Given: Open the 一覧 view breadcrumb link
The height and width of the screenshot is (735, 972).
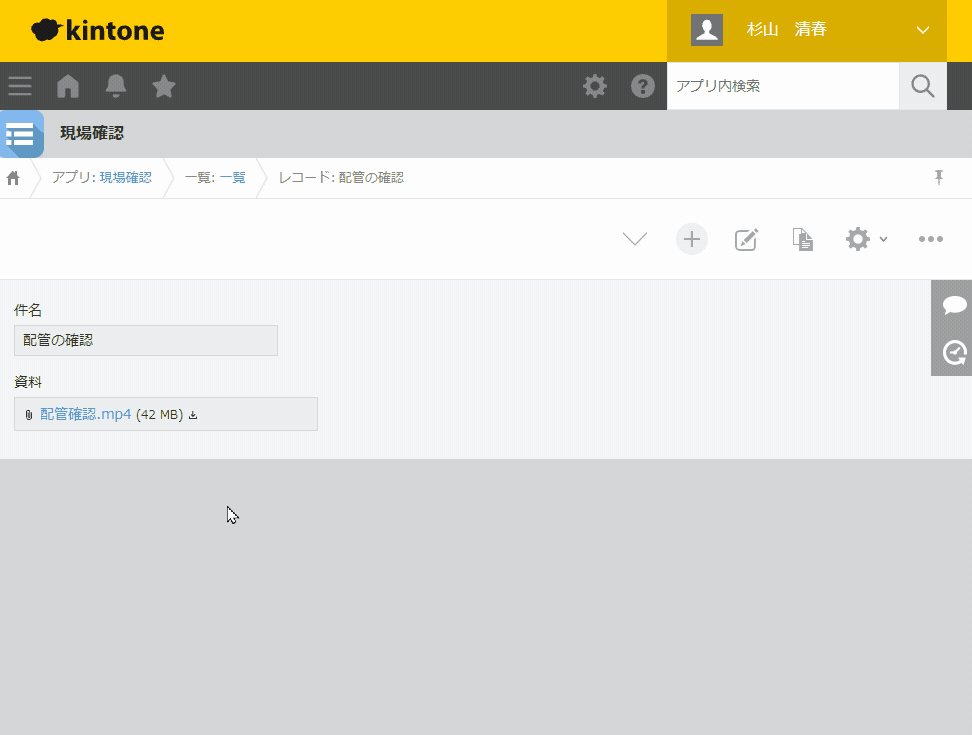Looking at the screenshot, I should 232,178.
